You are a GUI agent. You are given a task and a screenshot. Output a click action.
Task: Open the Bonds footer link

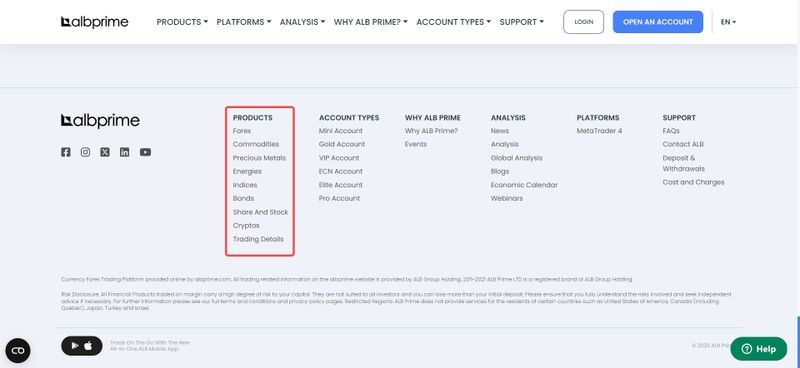pyautogui.click(x=243, y=198)
